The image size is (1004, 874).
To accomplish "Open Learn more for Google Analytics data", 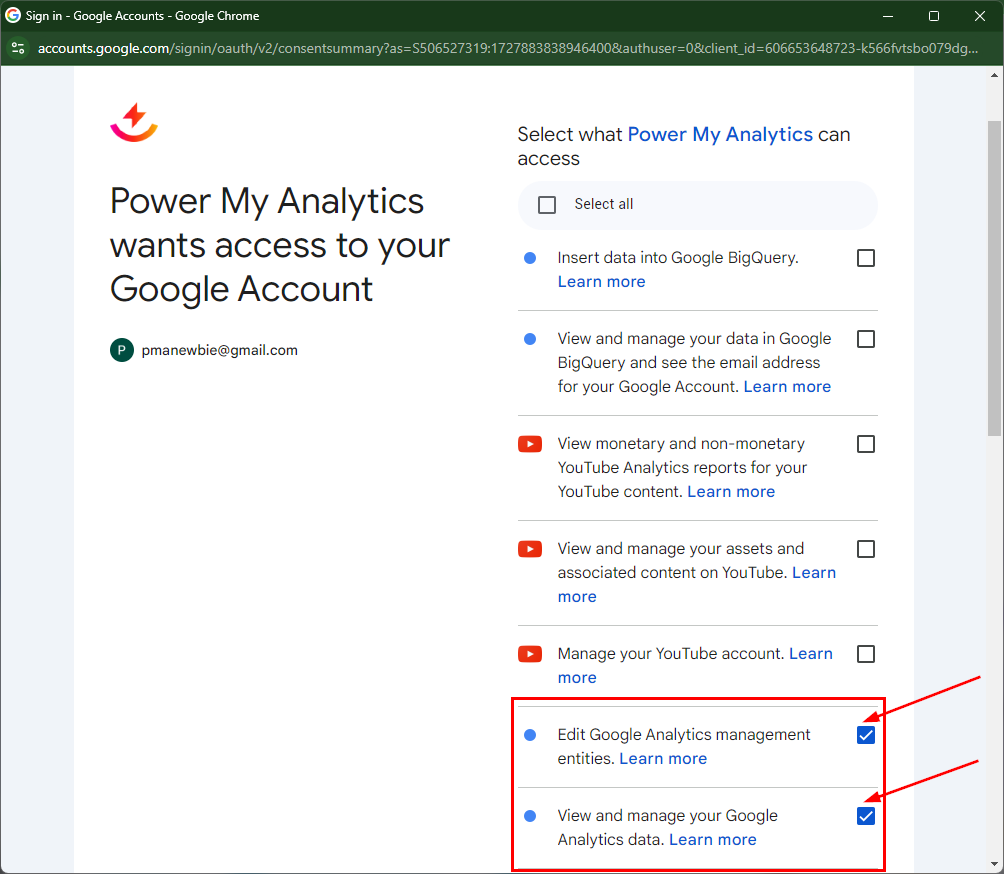I will tap(712, 840).
